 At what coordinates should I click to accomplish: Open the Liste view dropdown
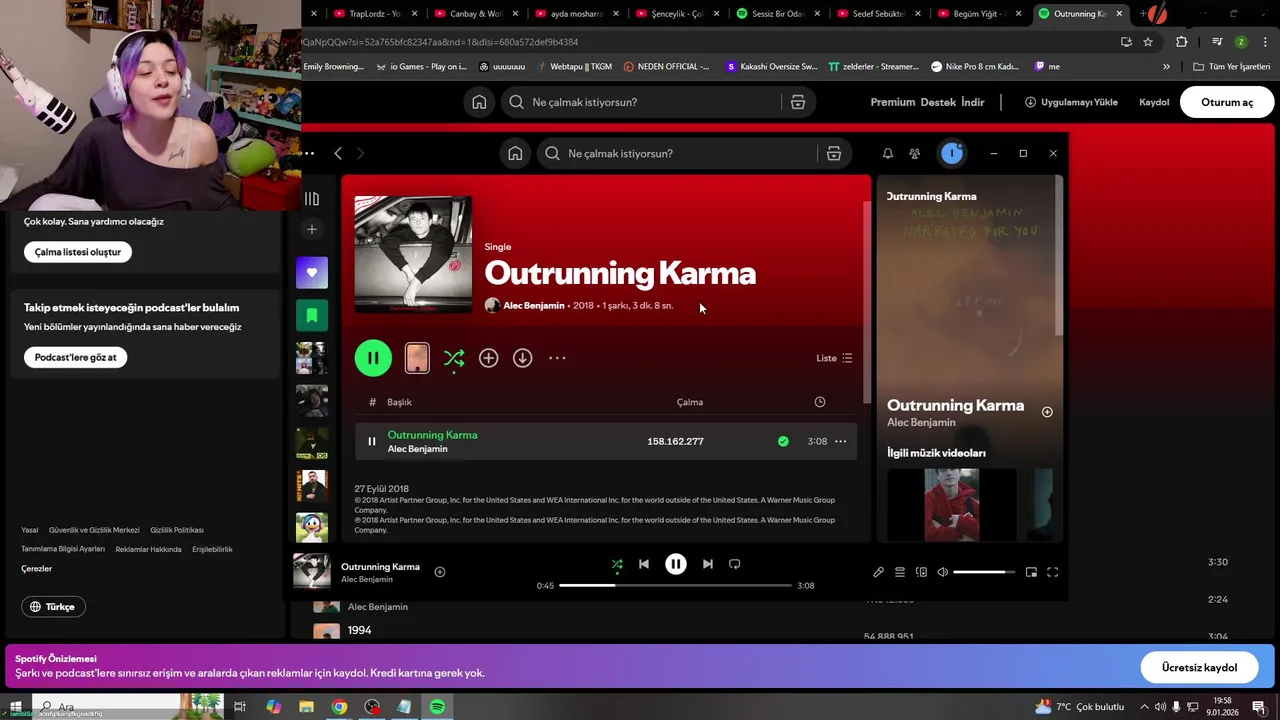[834, 358]
